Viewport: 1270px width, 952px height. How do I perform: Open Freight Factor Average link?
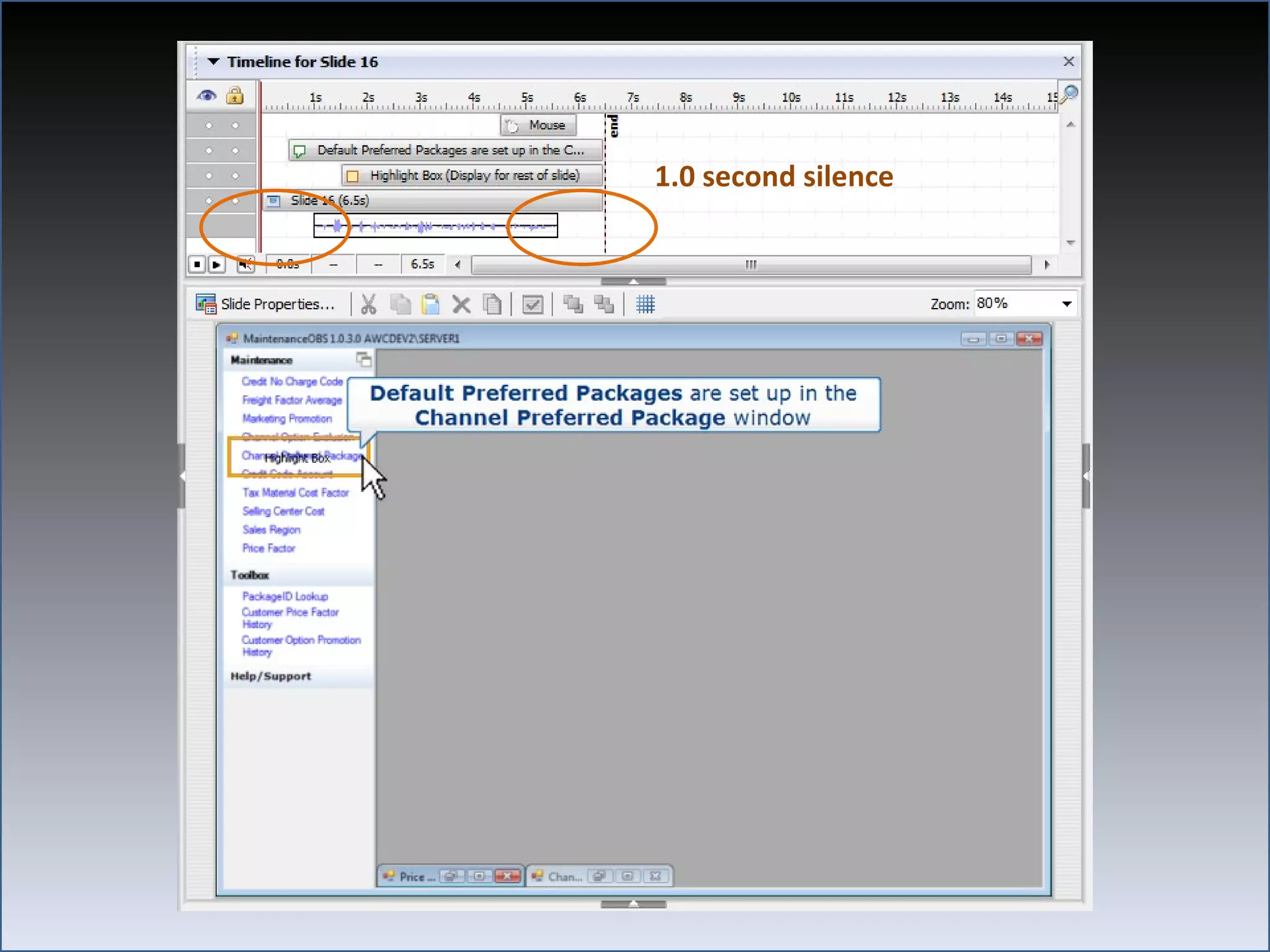click(292, 400)
